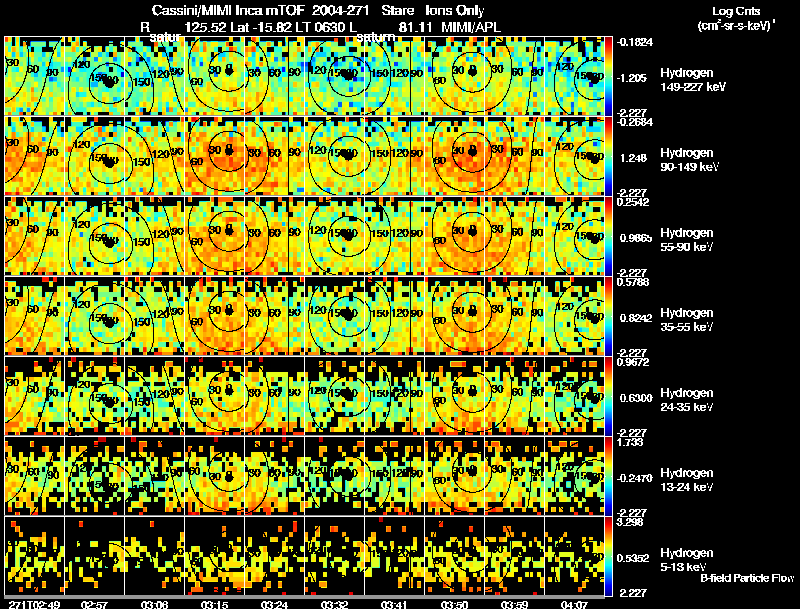800x609 pixels.
Task: Click the '-0.2684' color scale value
Action: tap(635, 122)
